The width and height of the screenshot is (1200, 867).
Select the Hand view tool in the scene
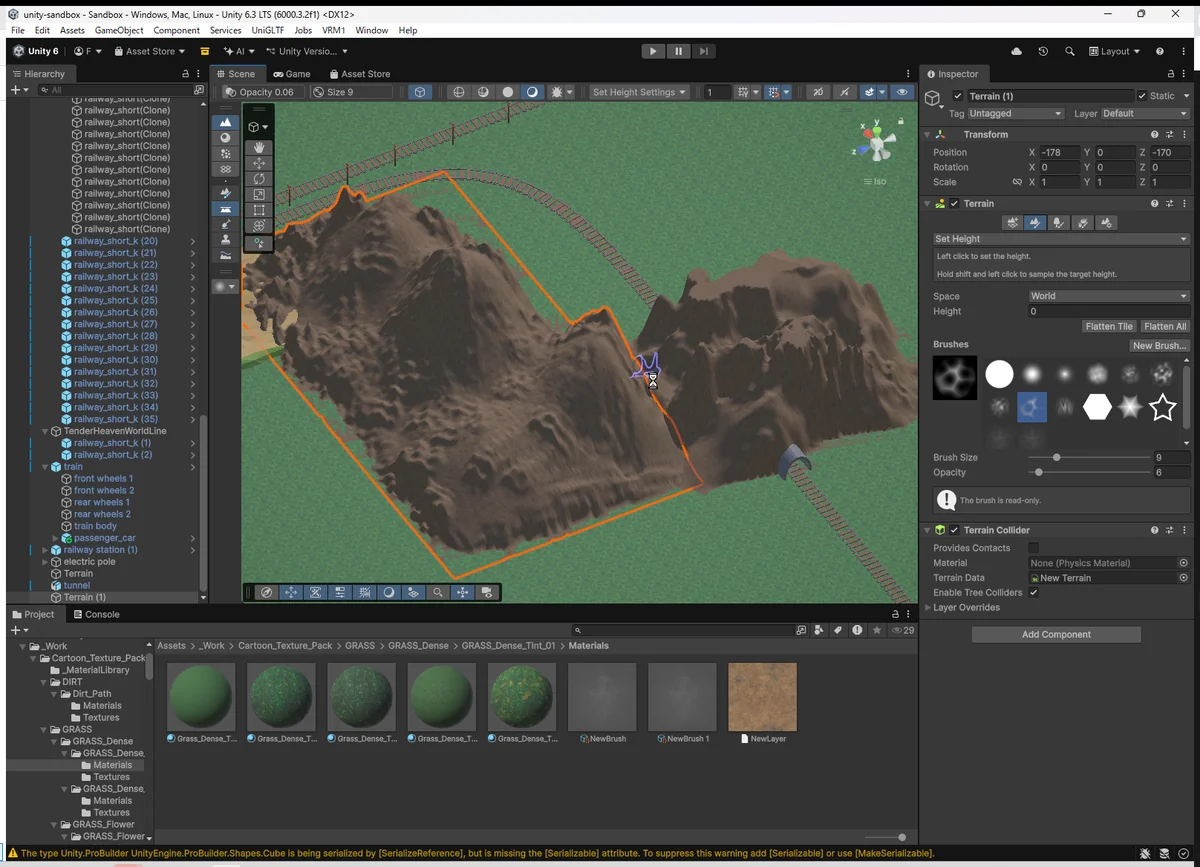point(259,147)
